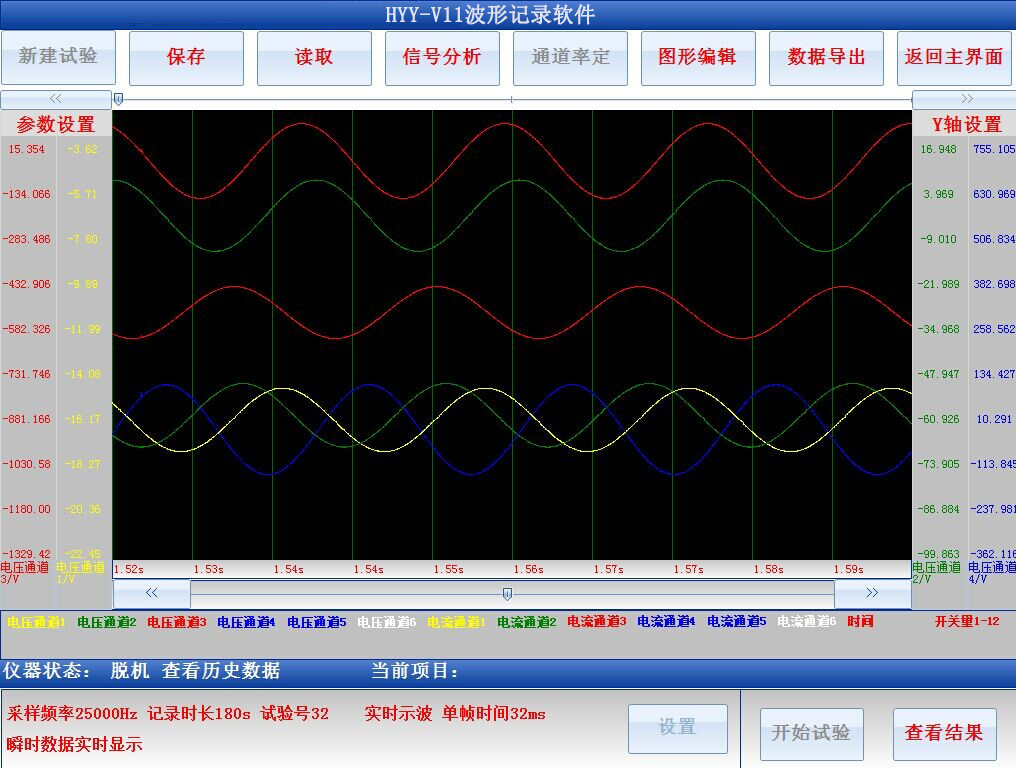The image size is (1016, 768).
Task: Click the 保存 toolbar button
Action: point(186,58)
